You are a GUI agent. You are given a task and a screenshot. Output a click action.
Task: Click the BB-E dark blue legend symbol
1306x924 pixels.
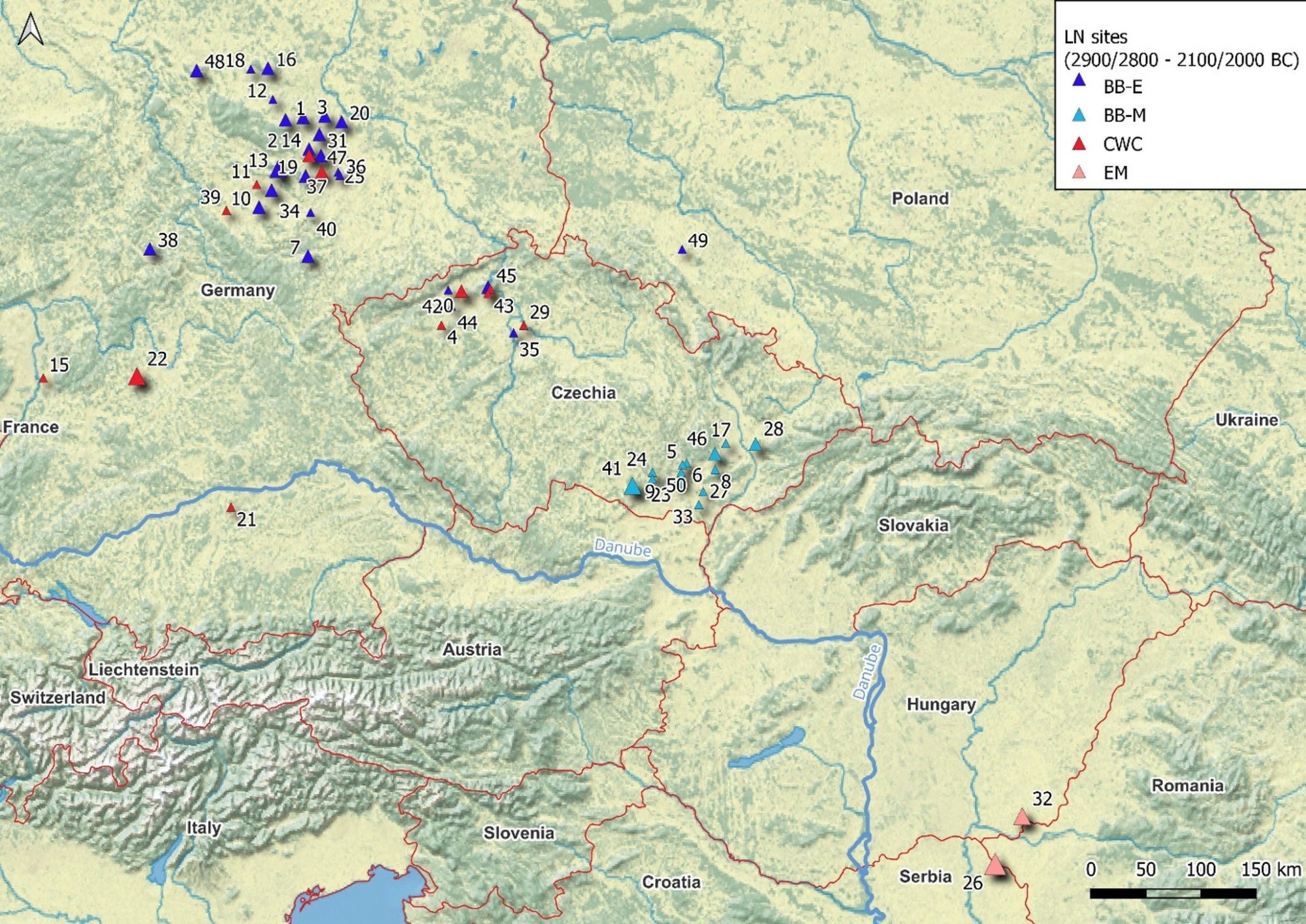(x=1079, y=81)
